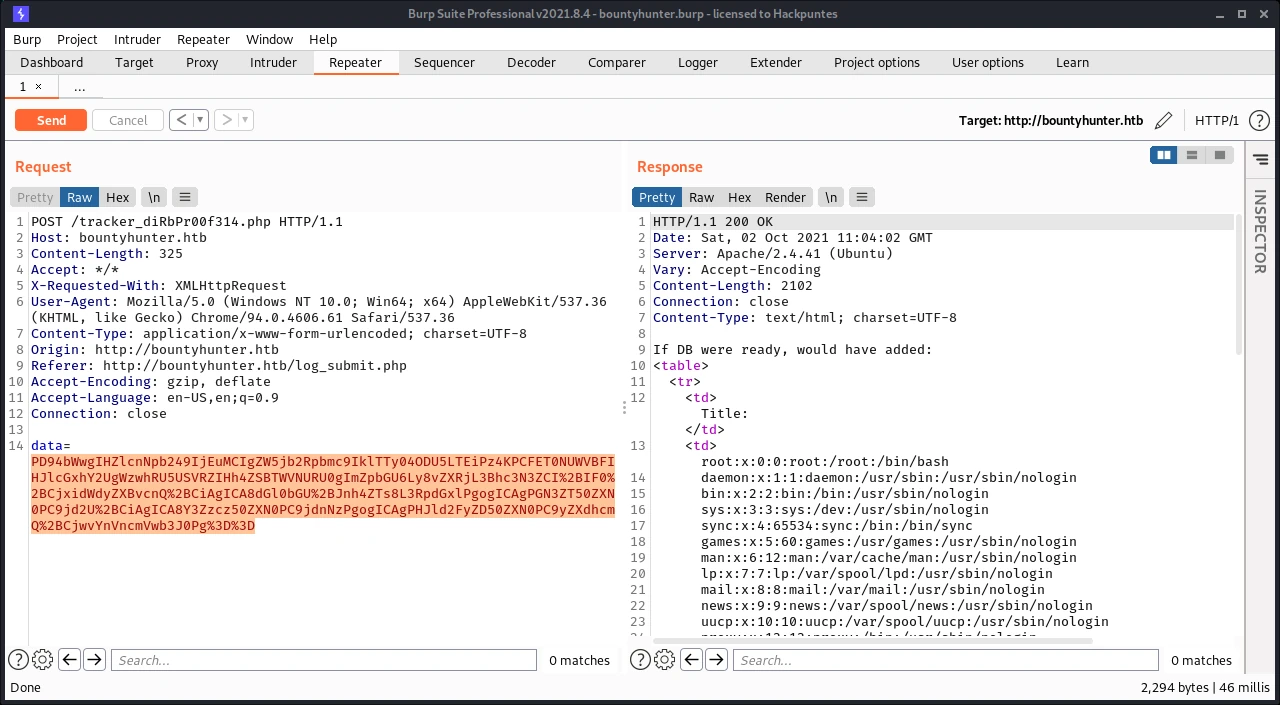1280x705 pixels.
Task: Go to next match in Request search
Action: (94, 660)
